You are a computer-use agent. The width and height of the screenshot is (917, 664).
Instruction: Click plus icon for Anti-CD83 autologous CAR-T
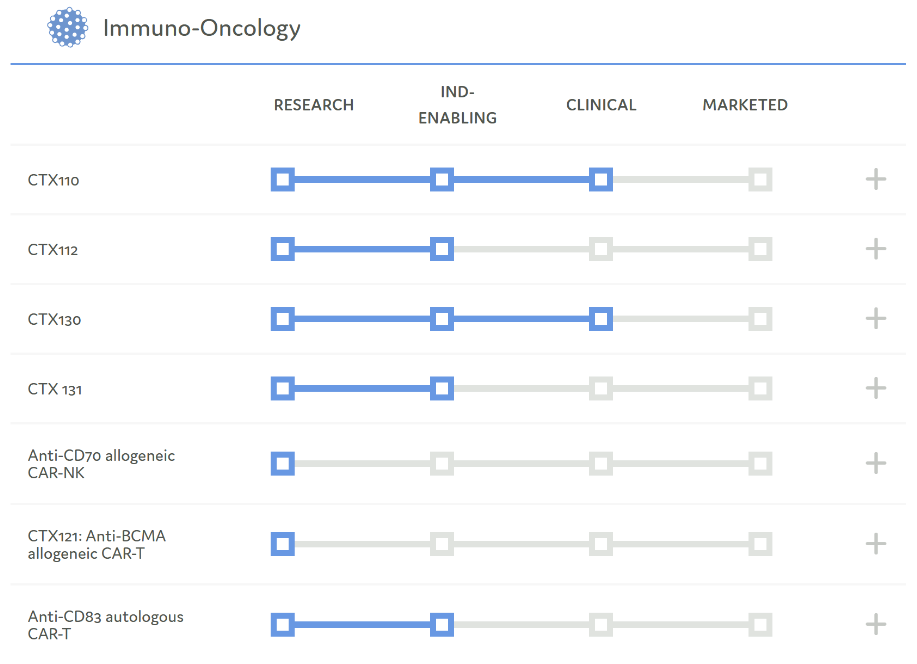(876, 625)
